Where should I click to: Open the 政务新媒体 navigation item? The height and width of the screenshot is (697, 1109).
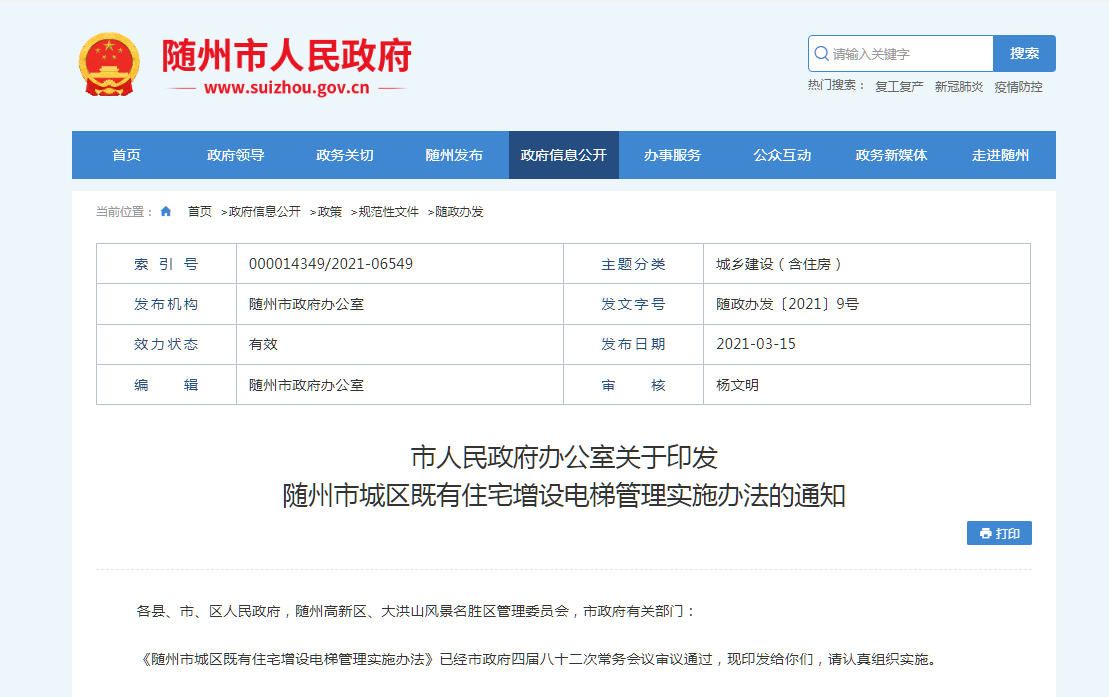click(x=891, y=155)
